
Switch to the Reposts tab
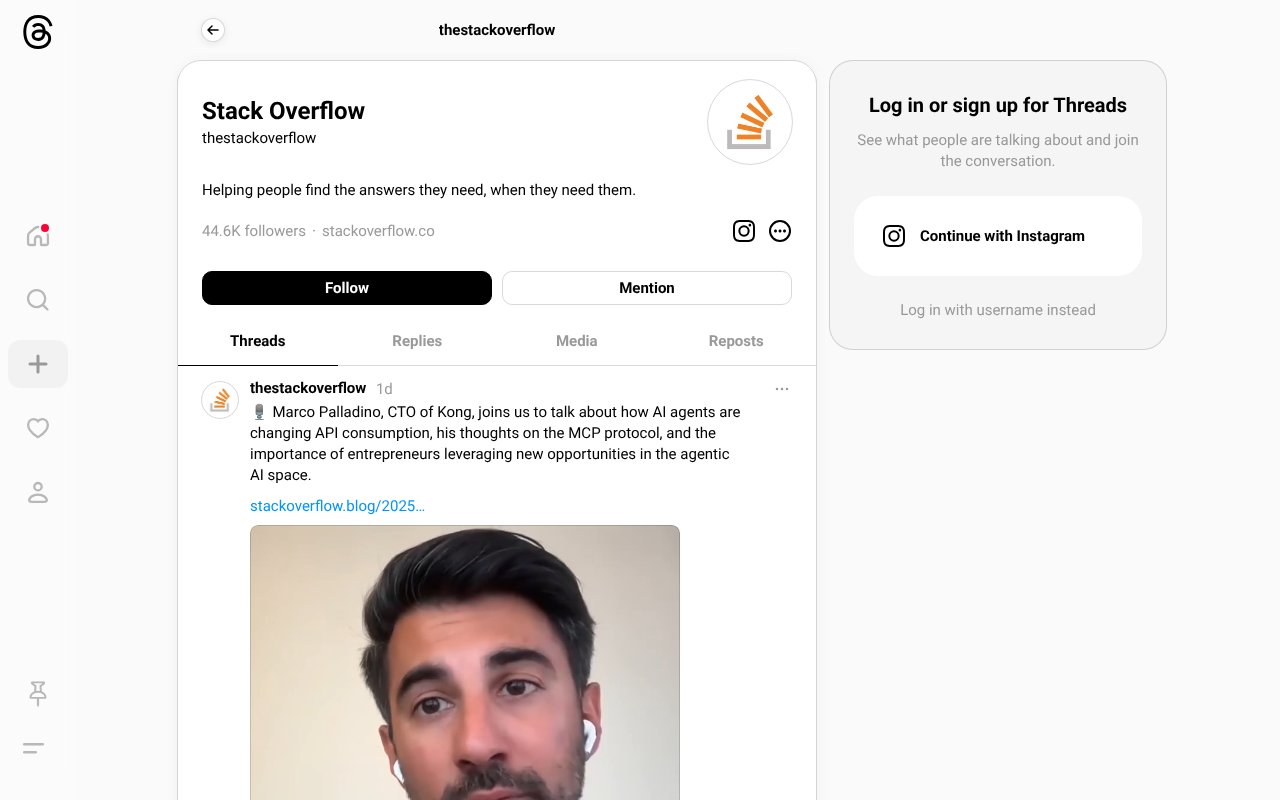coord(736,341)
